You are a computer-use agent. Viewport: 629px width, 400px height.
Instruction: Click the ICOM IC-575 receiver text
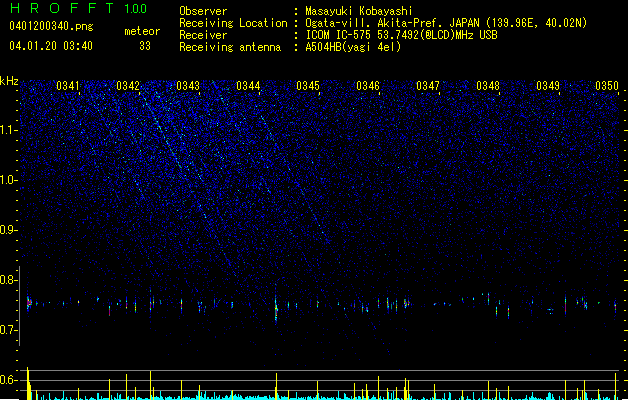pyautogui.click(x=401, y=35)
